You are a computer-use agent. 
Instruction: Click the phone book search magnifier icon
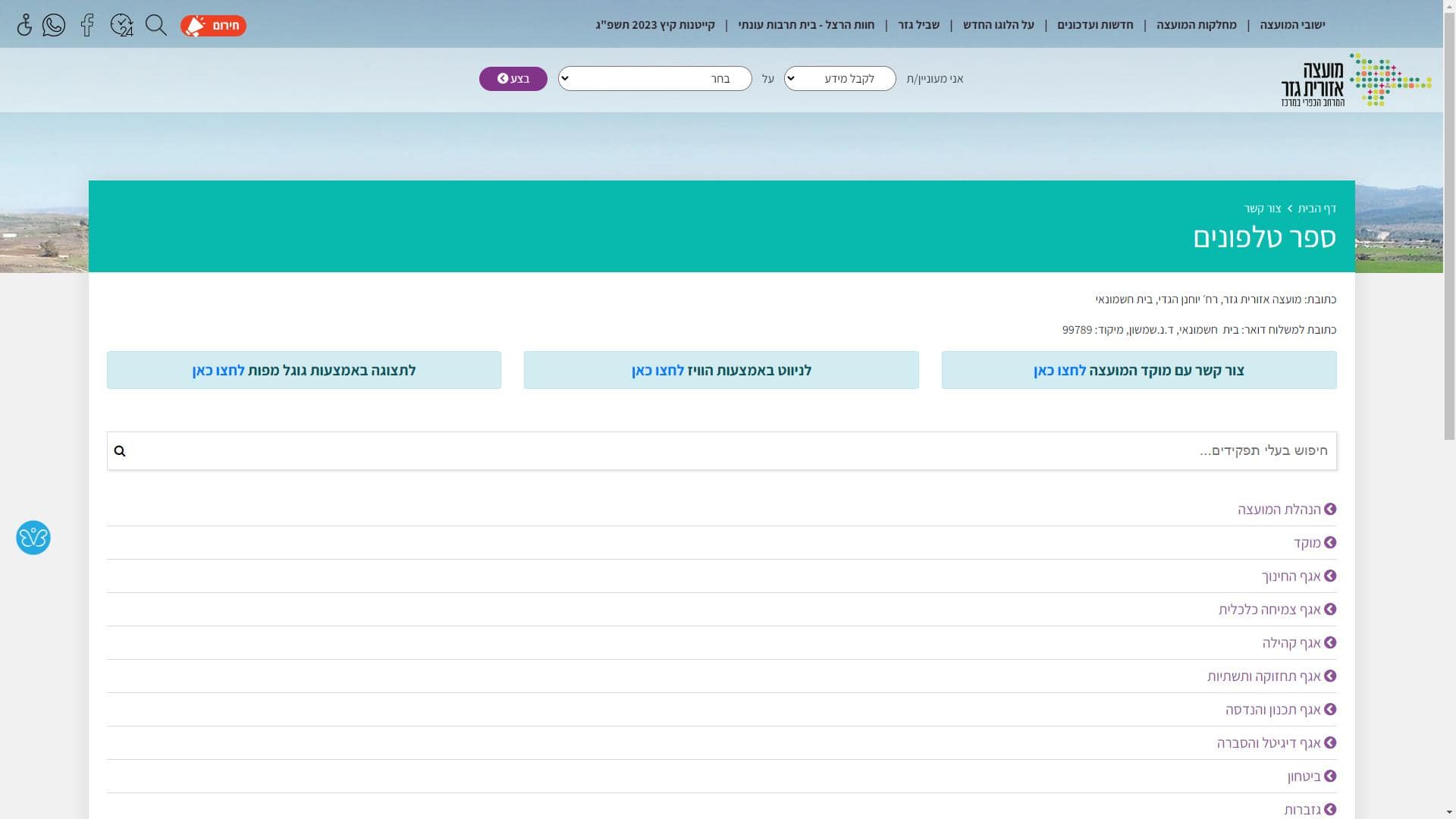(120, 451)
